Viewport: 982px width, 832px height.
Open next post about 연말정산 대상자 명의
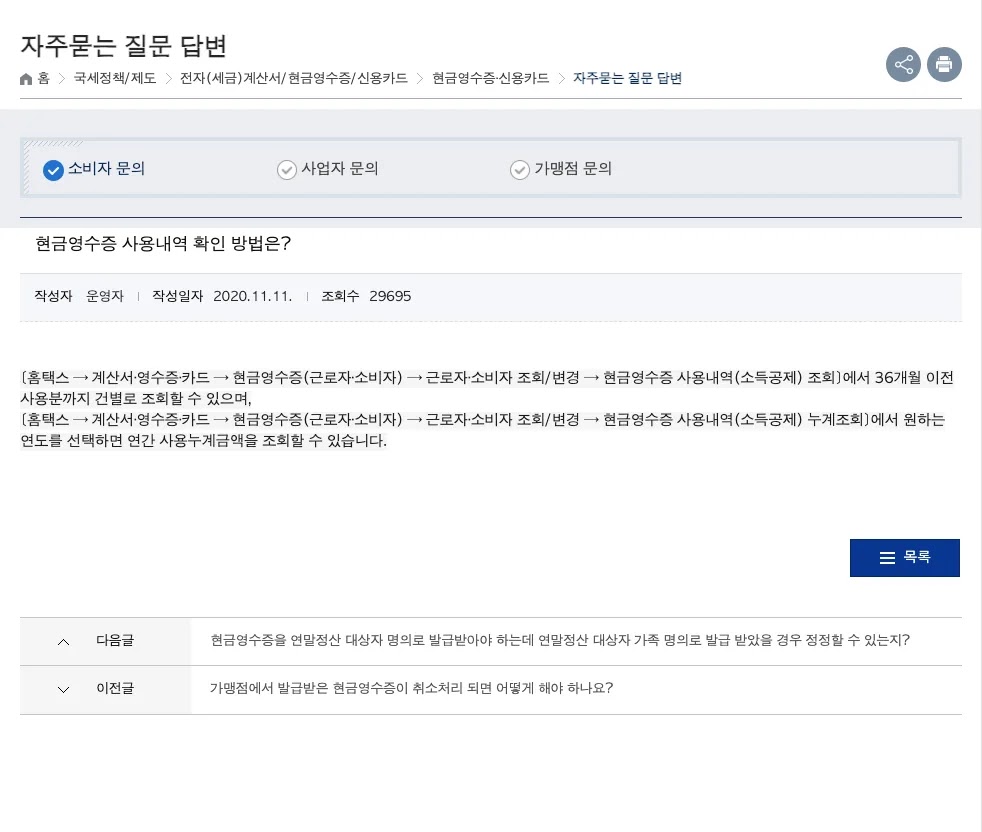click(x=560, y=640)
